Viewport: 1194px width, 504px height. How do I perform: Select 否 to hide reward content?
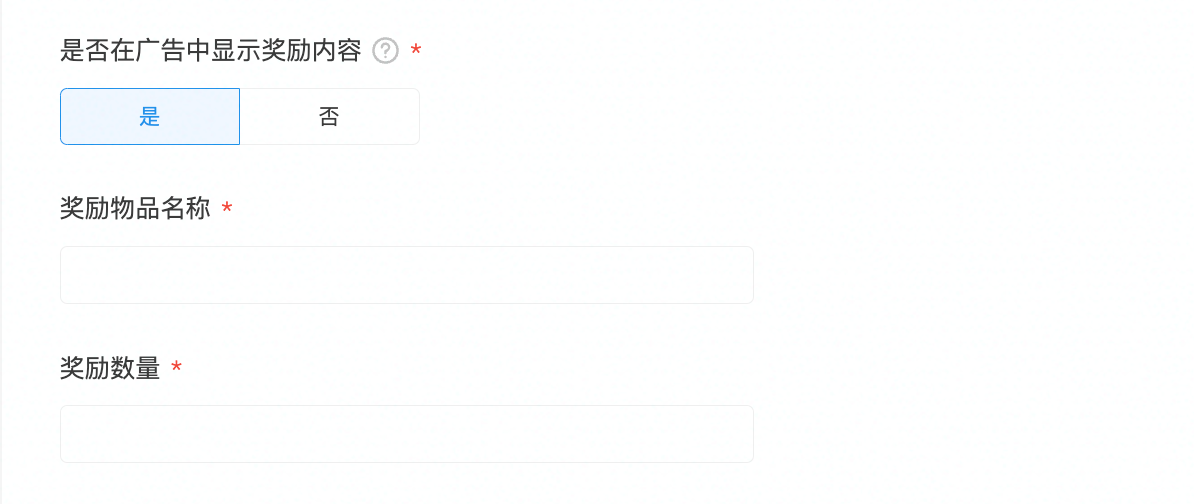(x=329, y=117)
